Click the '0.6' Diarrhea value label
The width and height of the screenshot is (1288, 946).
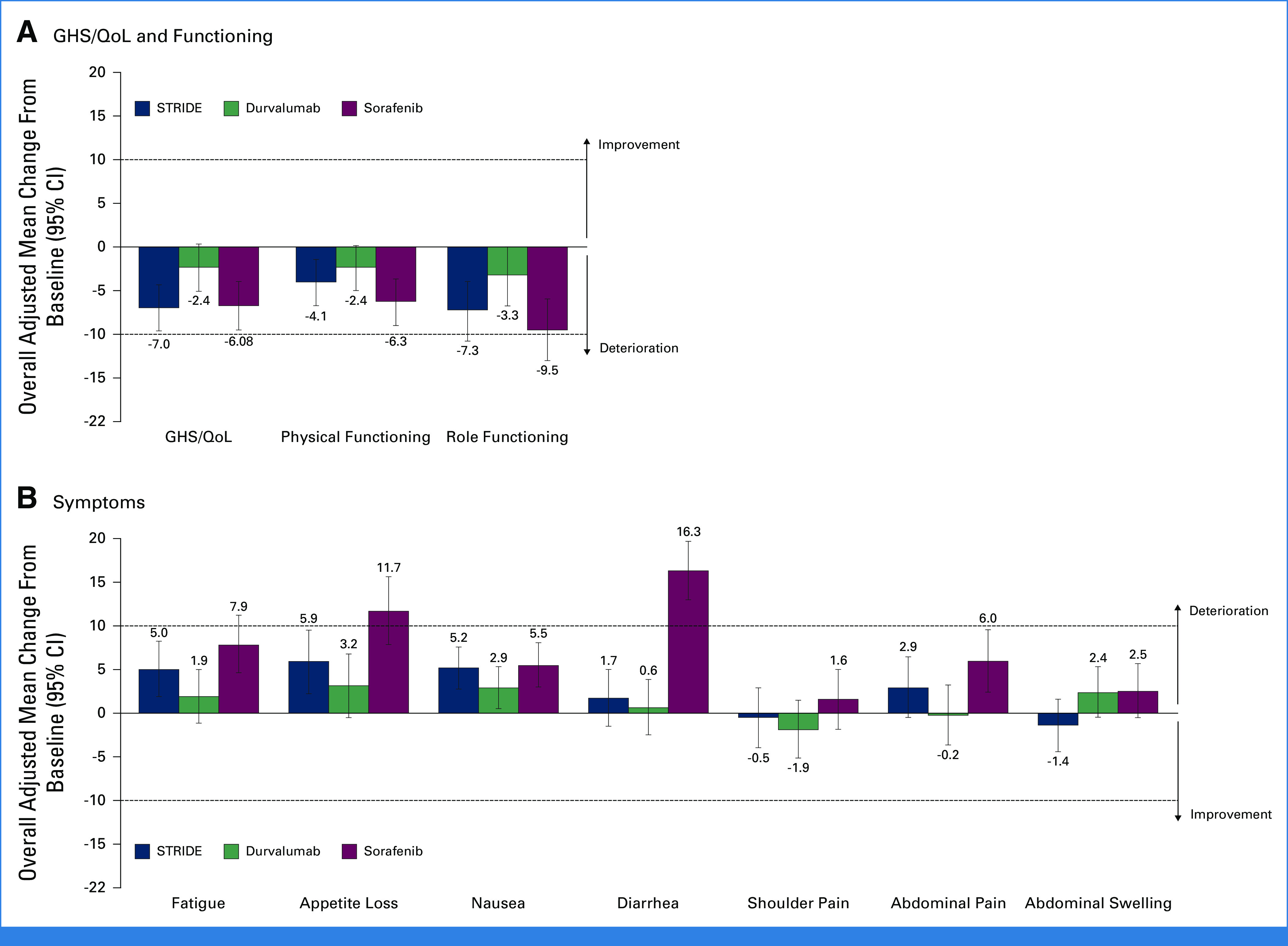pyautogui.click(x=648, y=671)
